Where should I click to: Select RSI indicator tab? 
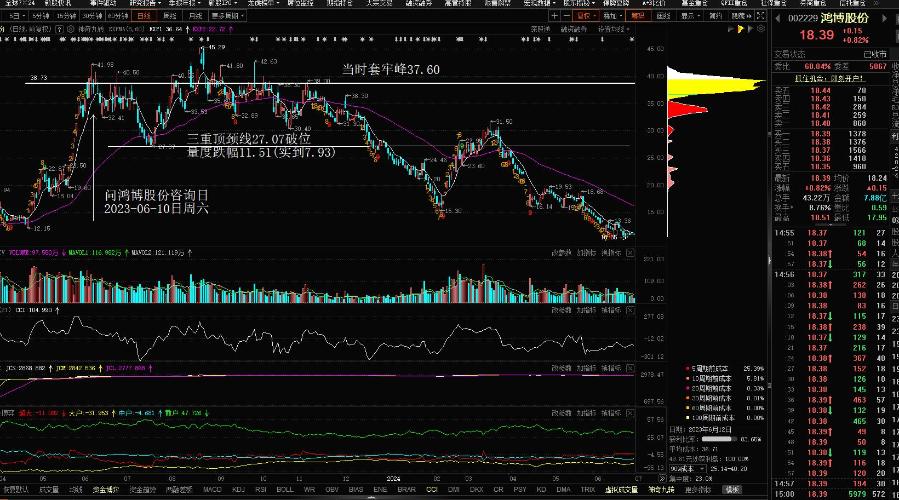click(261, 490)
